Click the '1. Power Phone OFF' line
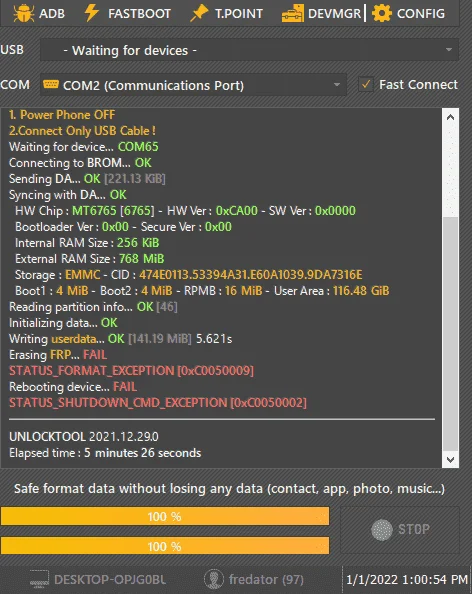 [x=62, y=114]
